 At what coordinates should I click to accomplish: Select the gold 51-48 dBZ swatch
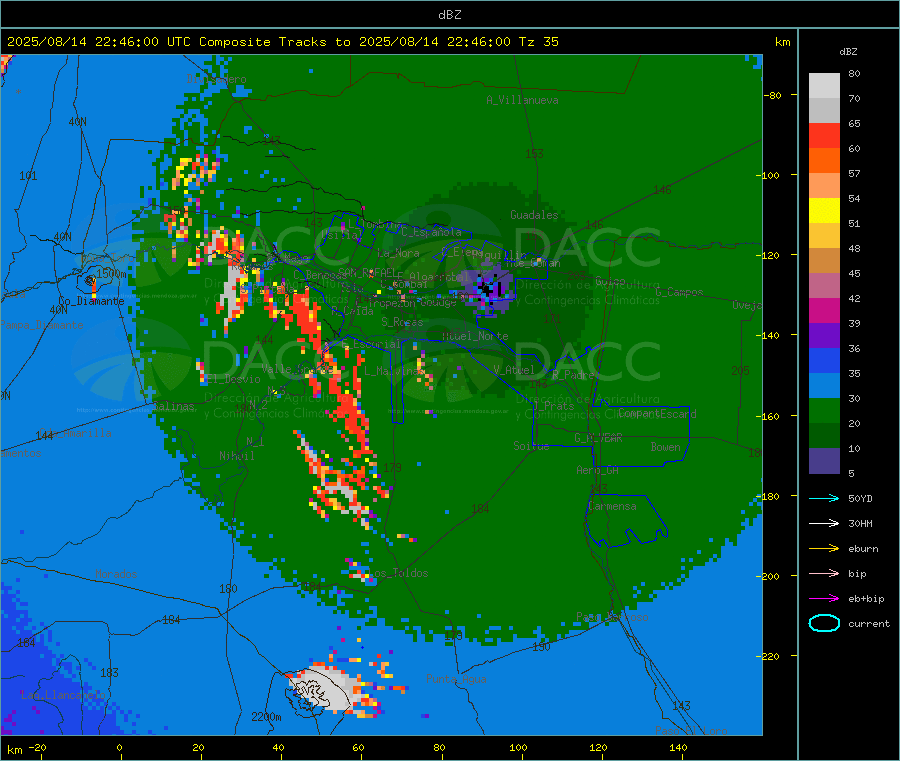824,236
